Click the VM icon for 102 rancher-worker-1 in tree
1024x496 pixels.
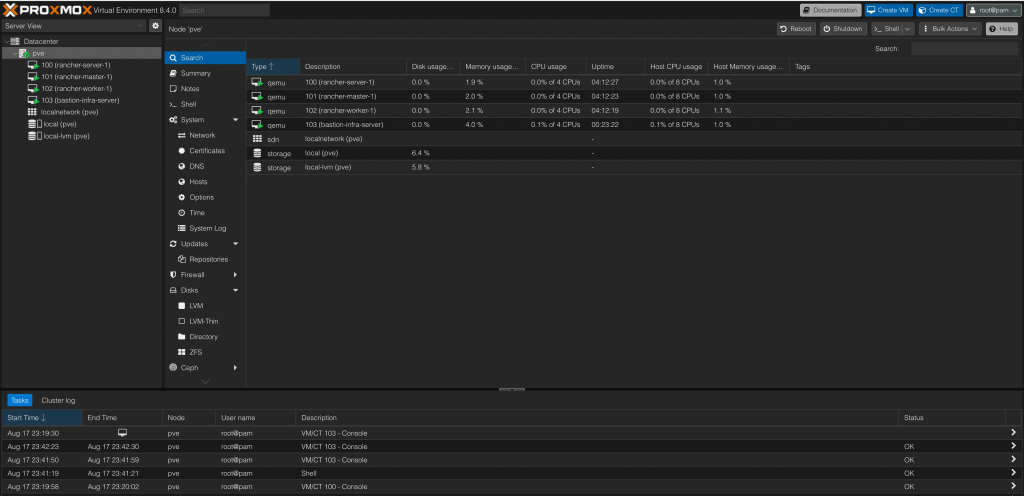tap(33, 89)
